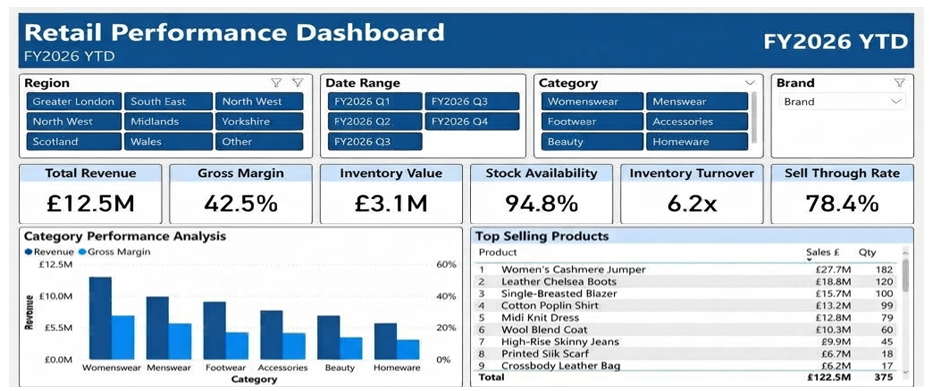The width and height of the screenshot is (930, 391).
Task: Choose the FY2026 Q4 date tile
Action: tap(472, 122)
